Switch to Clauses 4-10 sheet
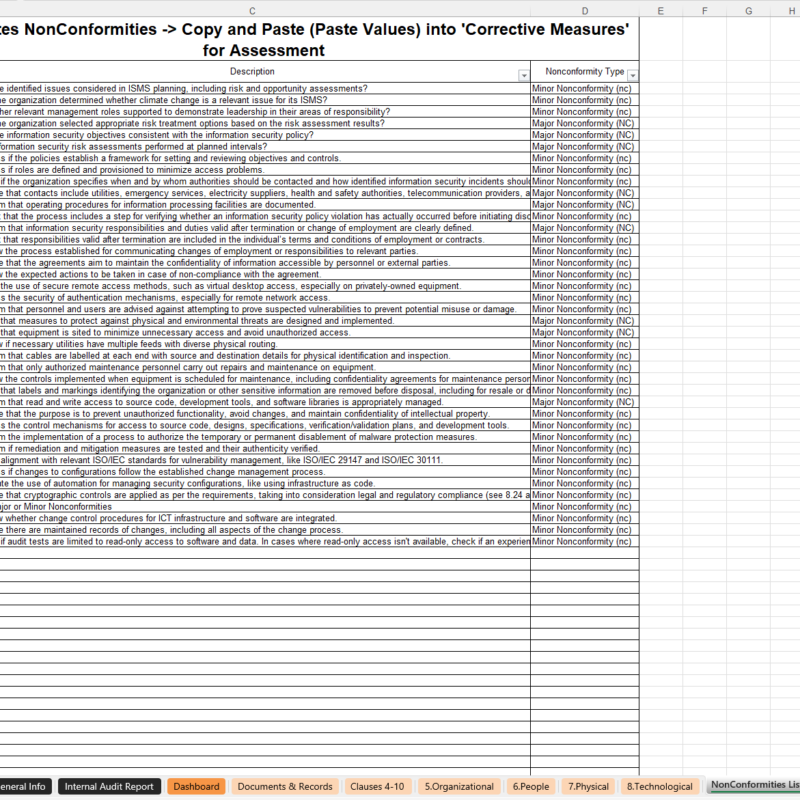 (x=377, y=787)
